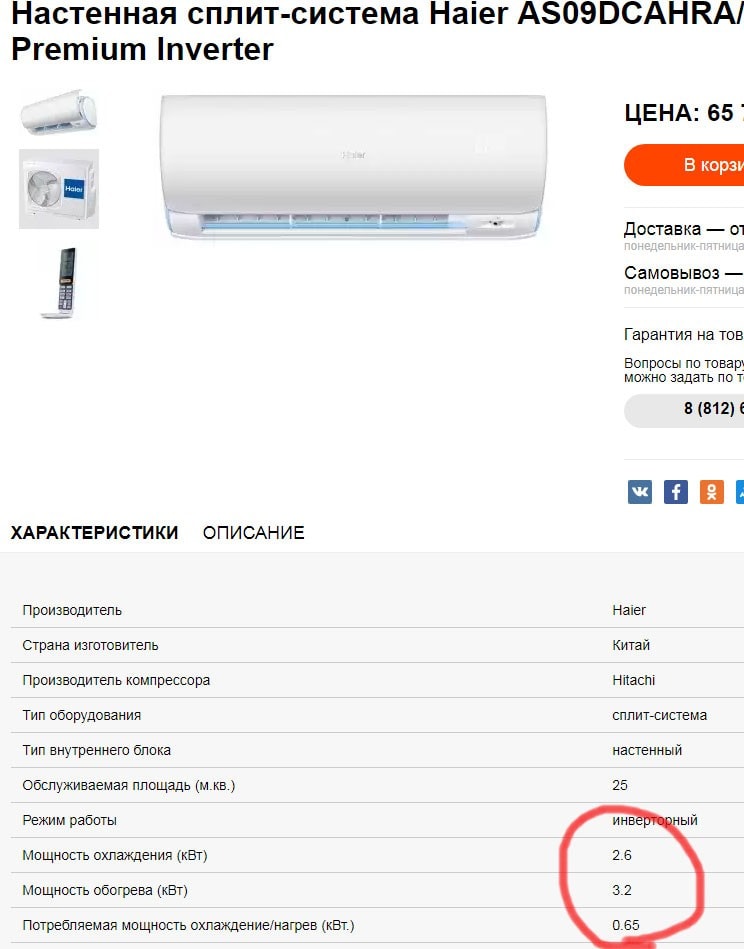Image resolution: width=744 pixels, height=949 pixels.
Task: Click the 8 (812) phone number button
Action: tap(684, 410)
